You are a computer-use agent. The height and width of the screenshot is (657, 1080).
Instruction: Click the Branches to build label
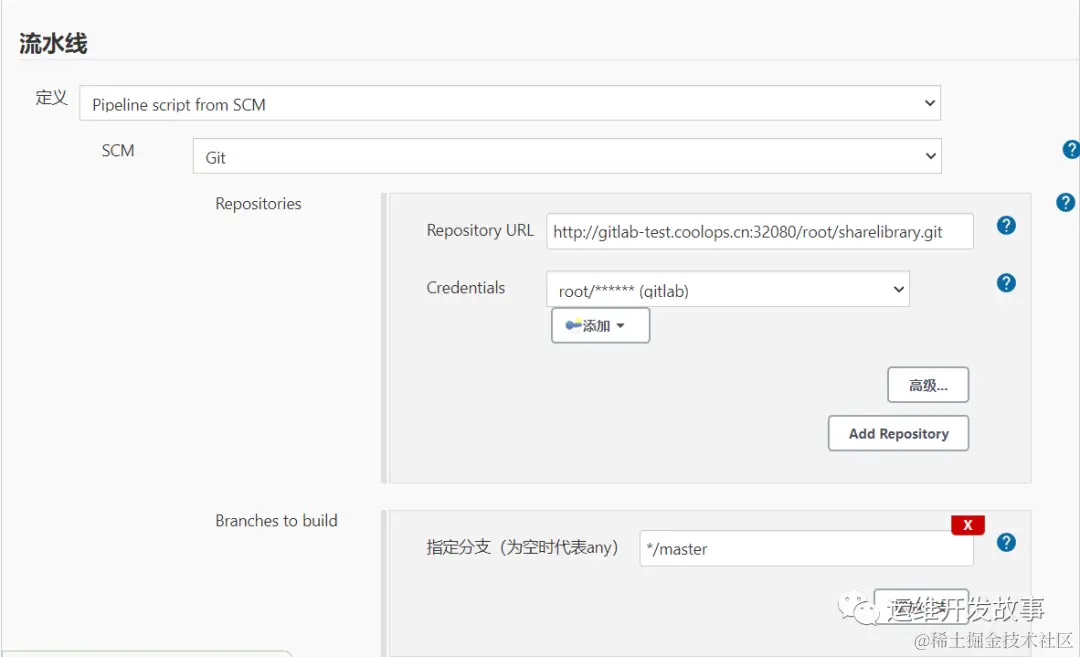tap(276, 521)
